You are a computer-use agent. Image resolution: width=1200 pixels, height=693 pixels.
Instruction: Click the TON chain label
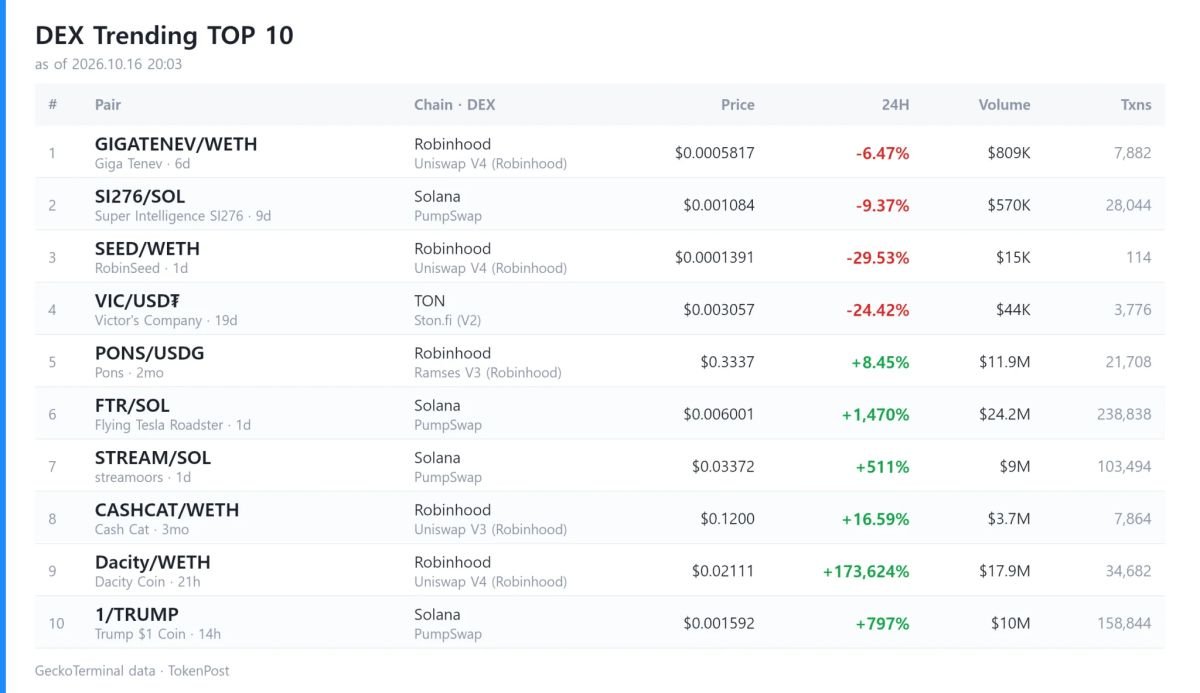point(430,300)
